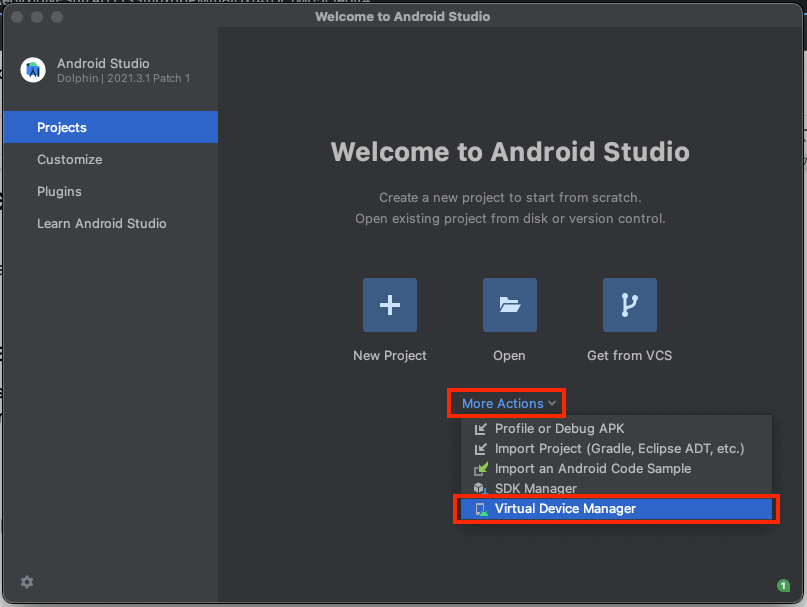Click the New Project label text

coord(389,355)
